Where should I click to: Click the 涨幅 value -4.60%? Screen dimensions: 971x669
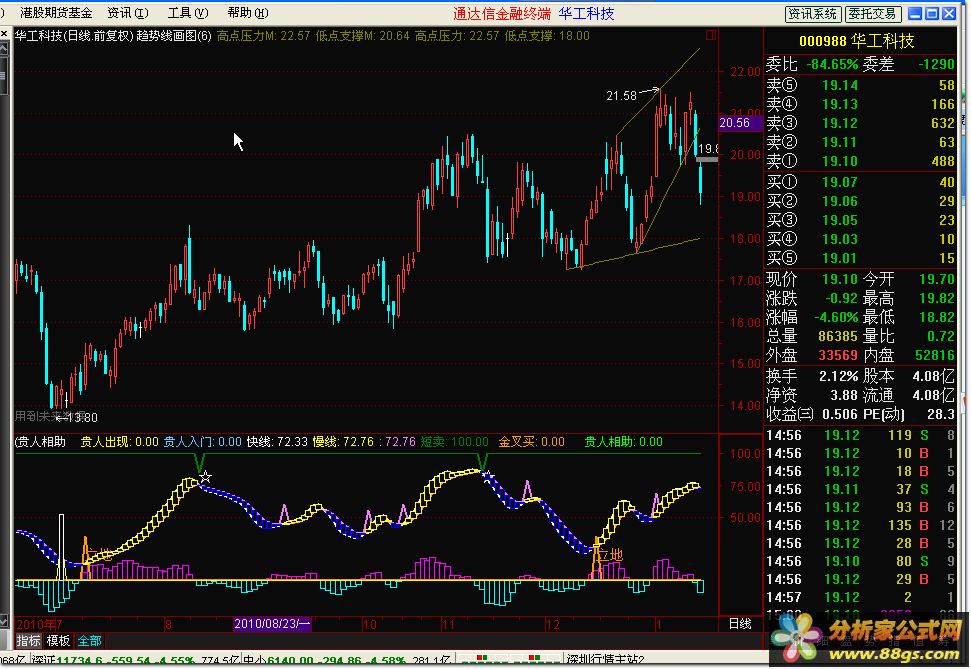click(836, 317)
